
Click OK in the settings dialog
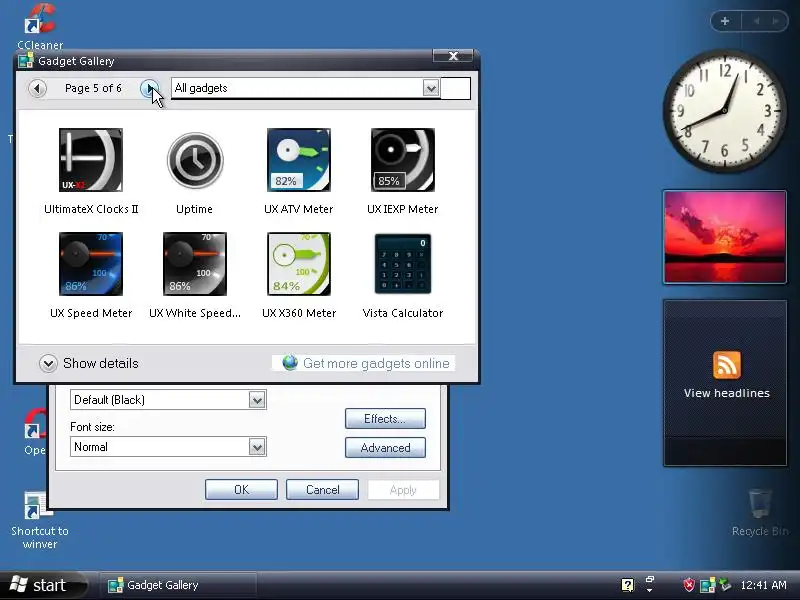[241, 490]
